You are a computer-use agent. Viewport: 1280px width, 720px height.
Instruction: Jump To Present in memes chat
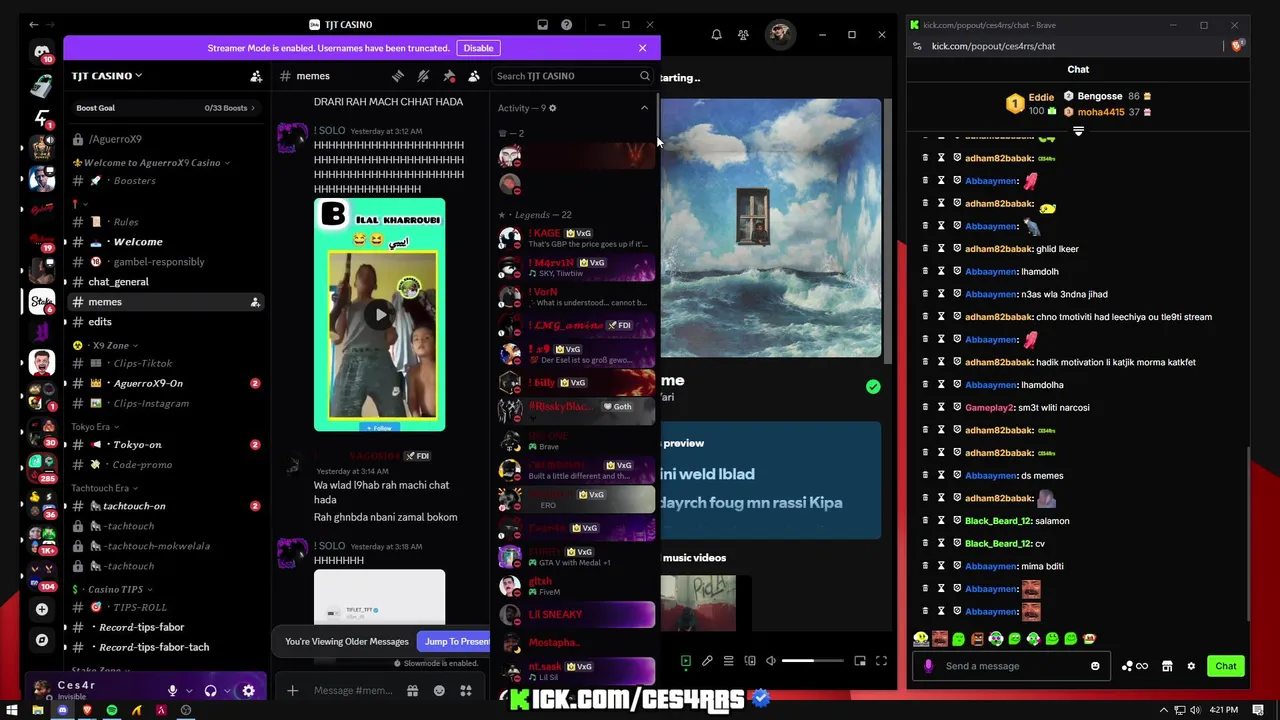coord(456,642)
